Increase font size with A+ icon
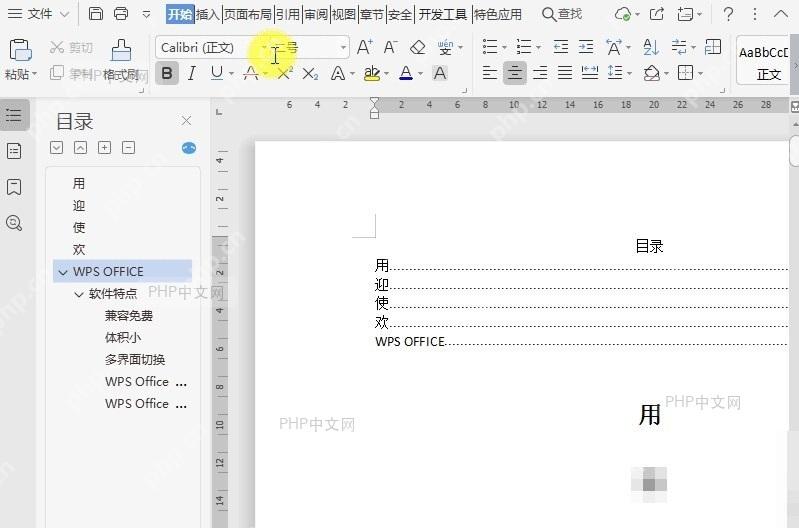The height and width of the screenshot is (528, 799). click(x=364, y=47)
